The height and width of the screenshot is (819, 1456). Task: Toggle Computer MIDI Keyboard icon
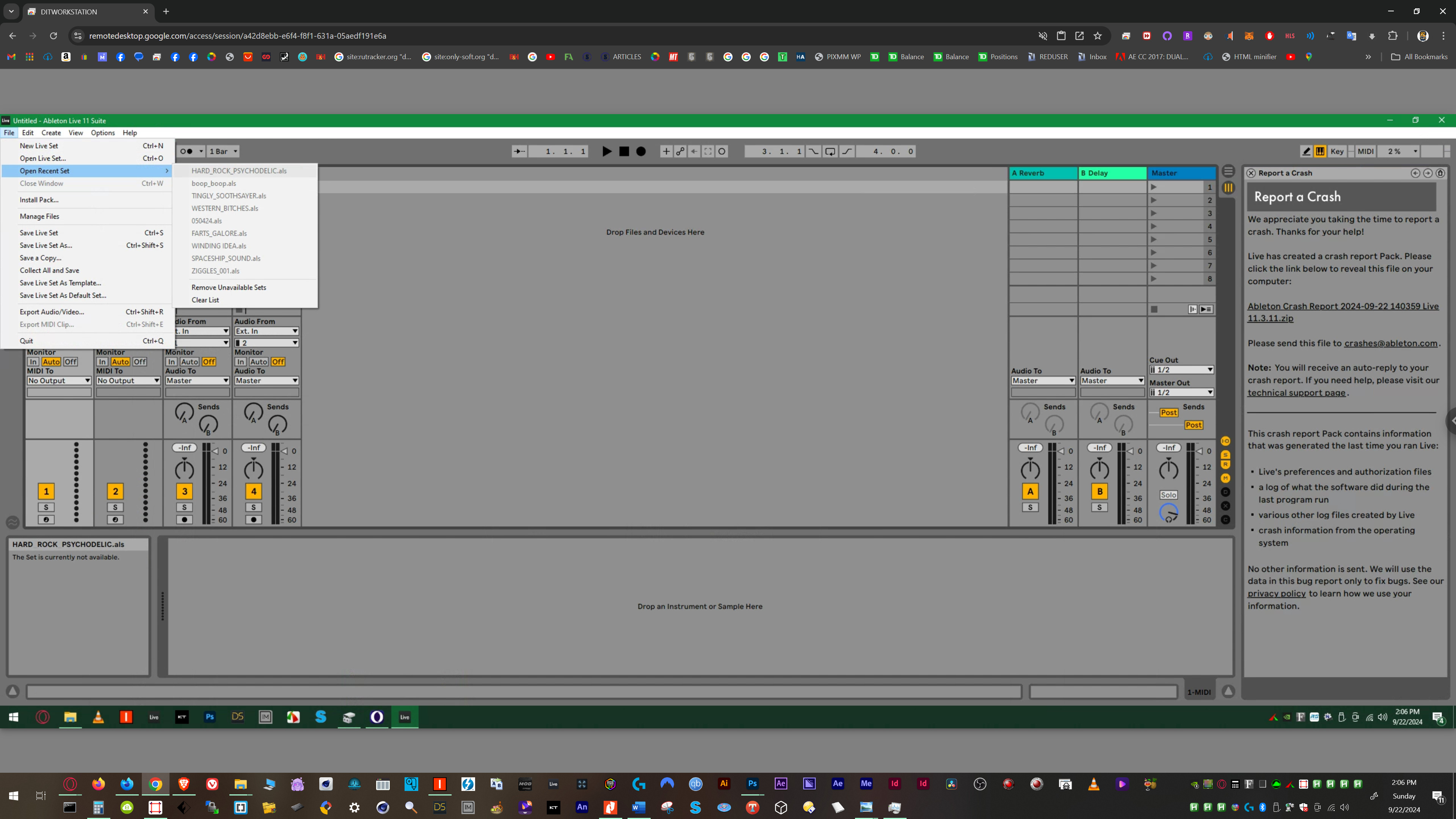click(x=1320, y=152)
